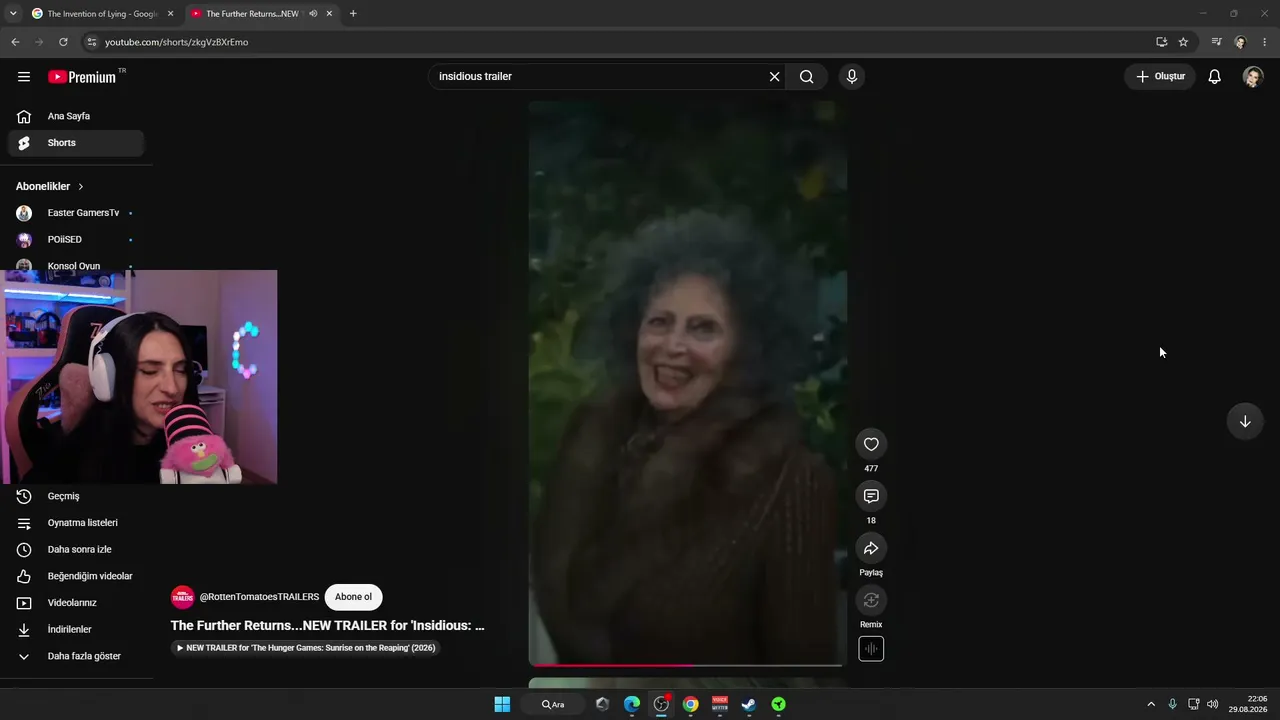Image resolution: width=1280 pixels, height=720 pixels.
Task: Open OBS Studio from taskbar
Action: pos(661,704)
